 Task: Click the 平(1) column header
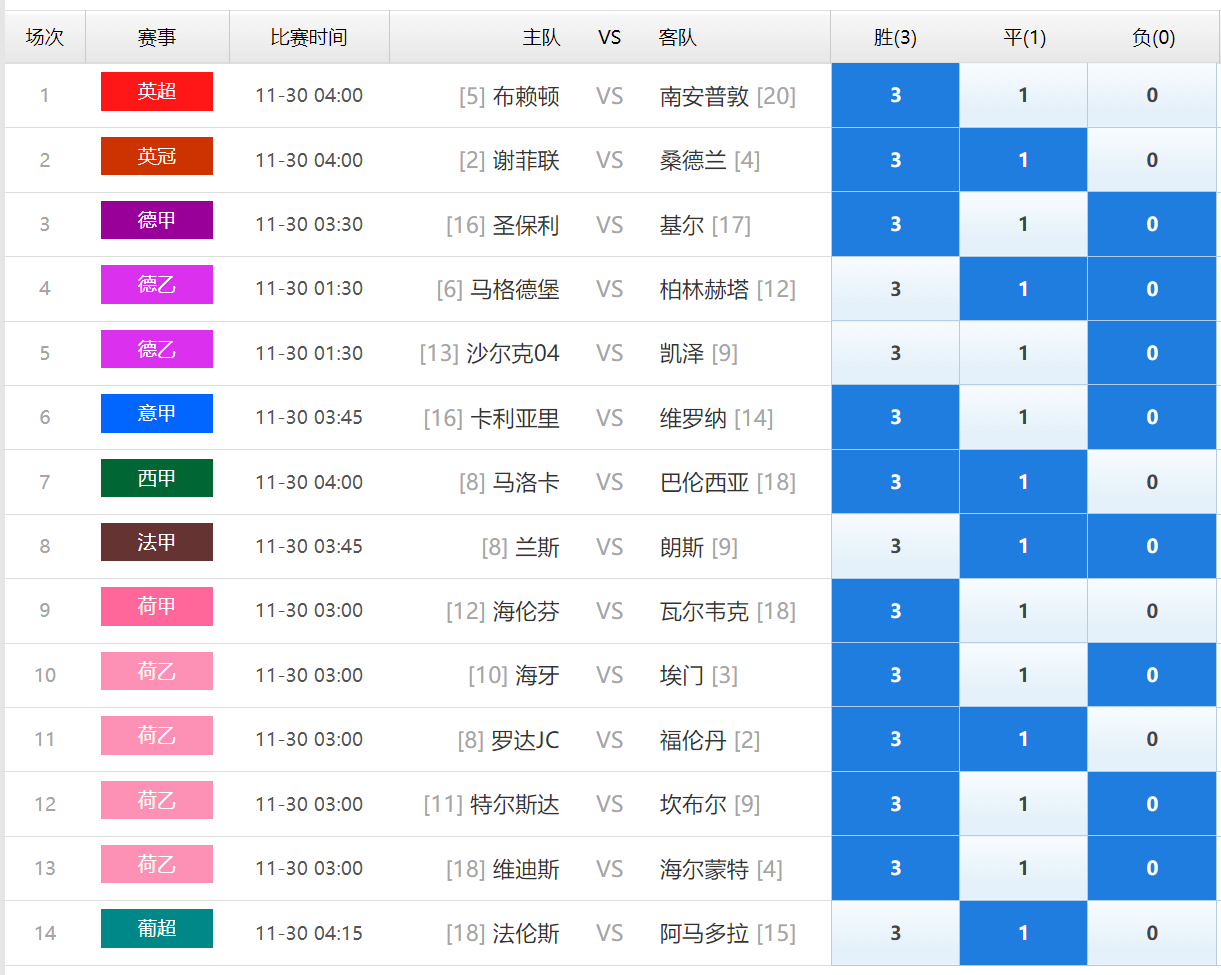coord(1024,37)
